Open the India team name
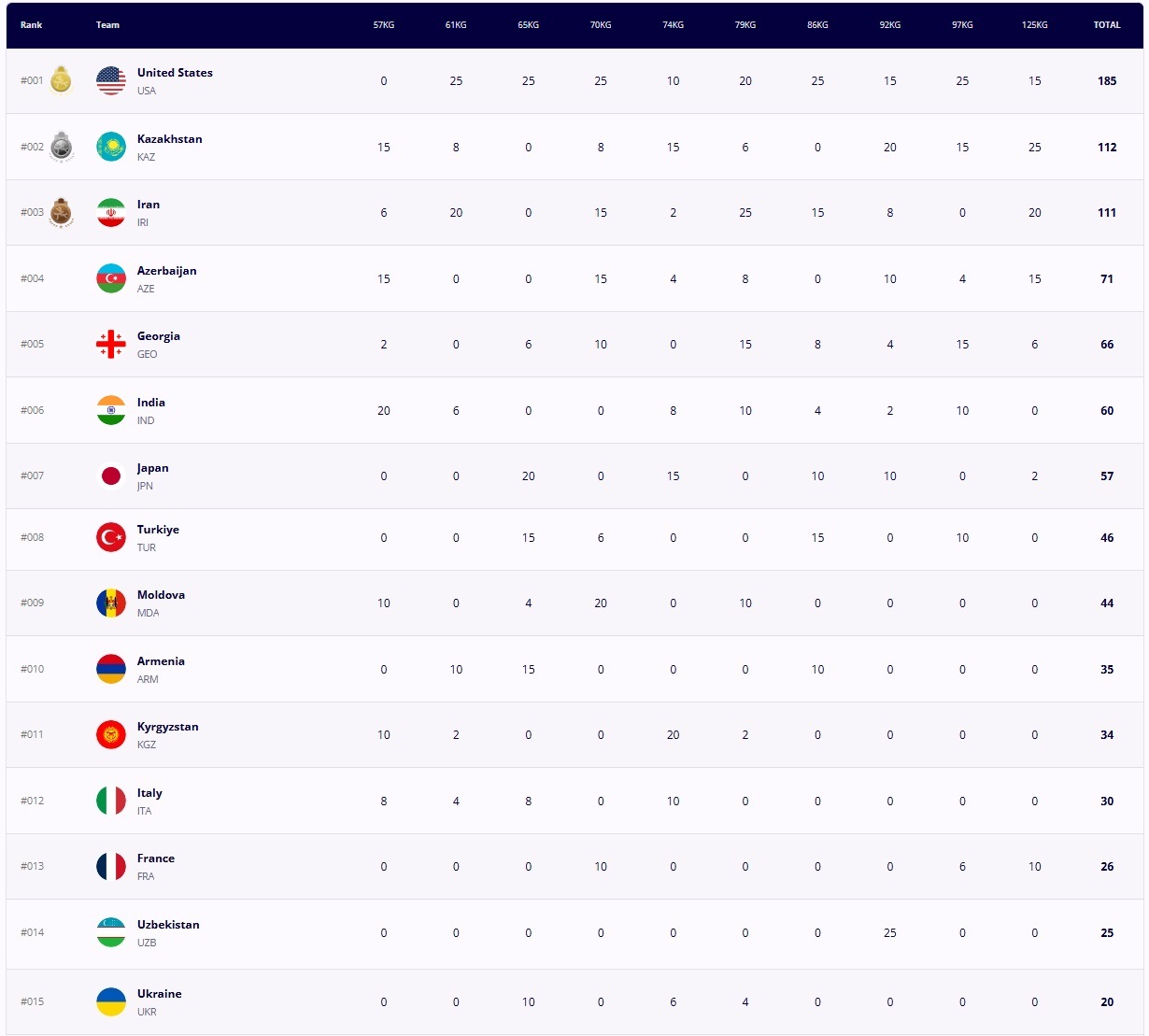The image size is (1149, 1036). pyautogui.click(x=151, y=403)
